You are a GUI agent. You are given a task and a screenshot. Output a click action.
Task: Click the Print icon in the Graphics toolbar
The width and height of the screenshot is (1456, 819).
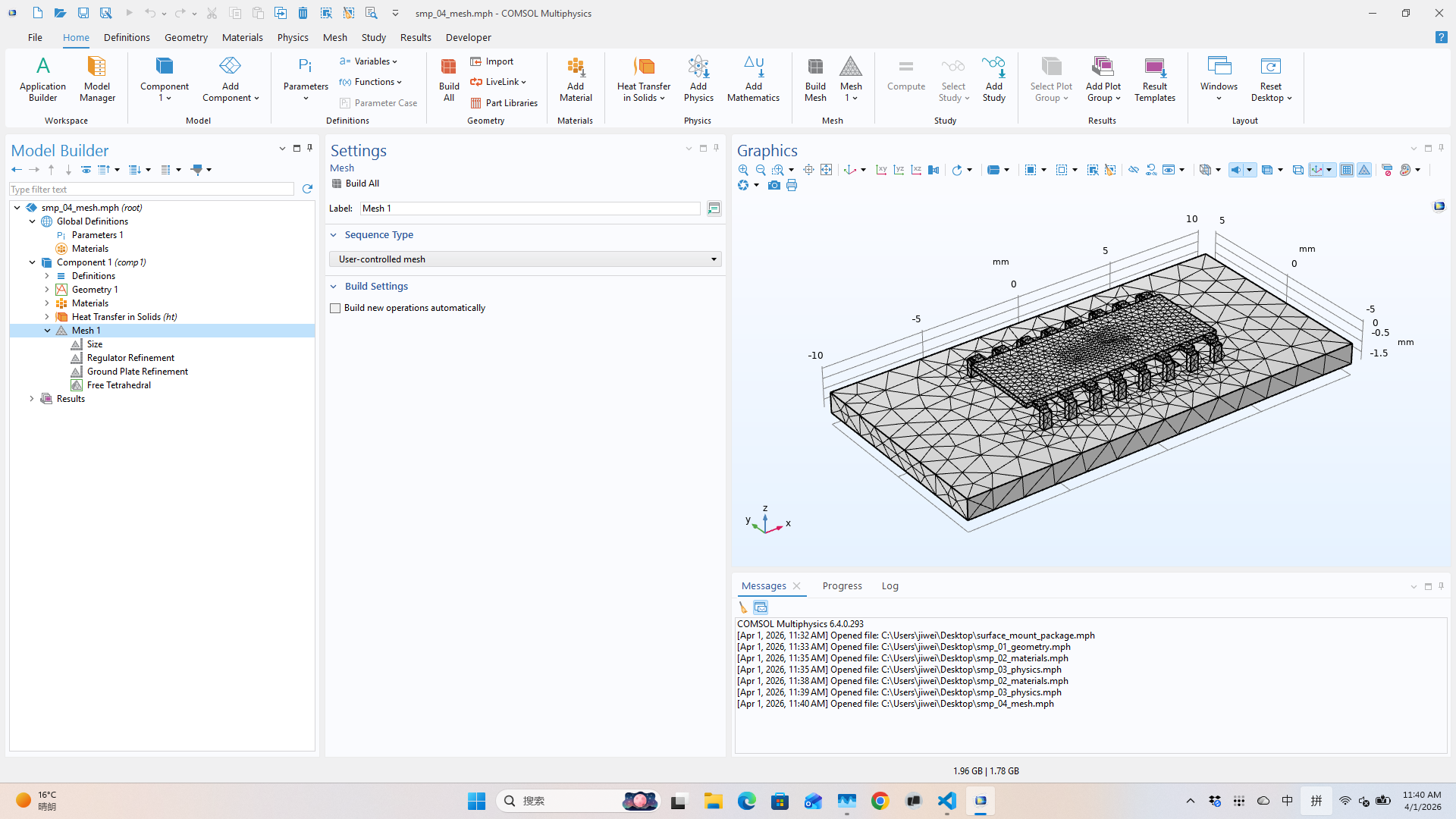coord(792,185)
